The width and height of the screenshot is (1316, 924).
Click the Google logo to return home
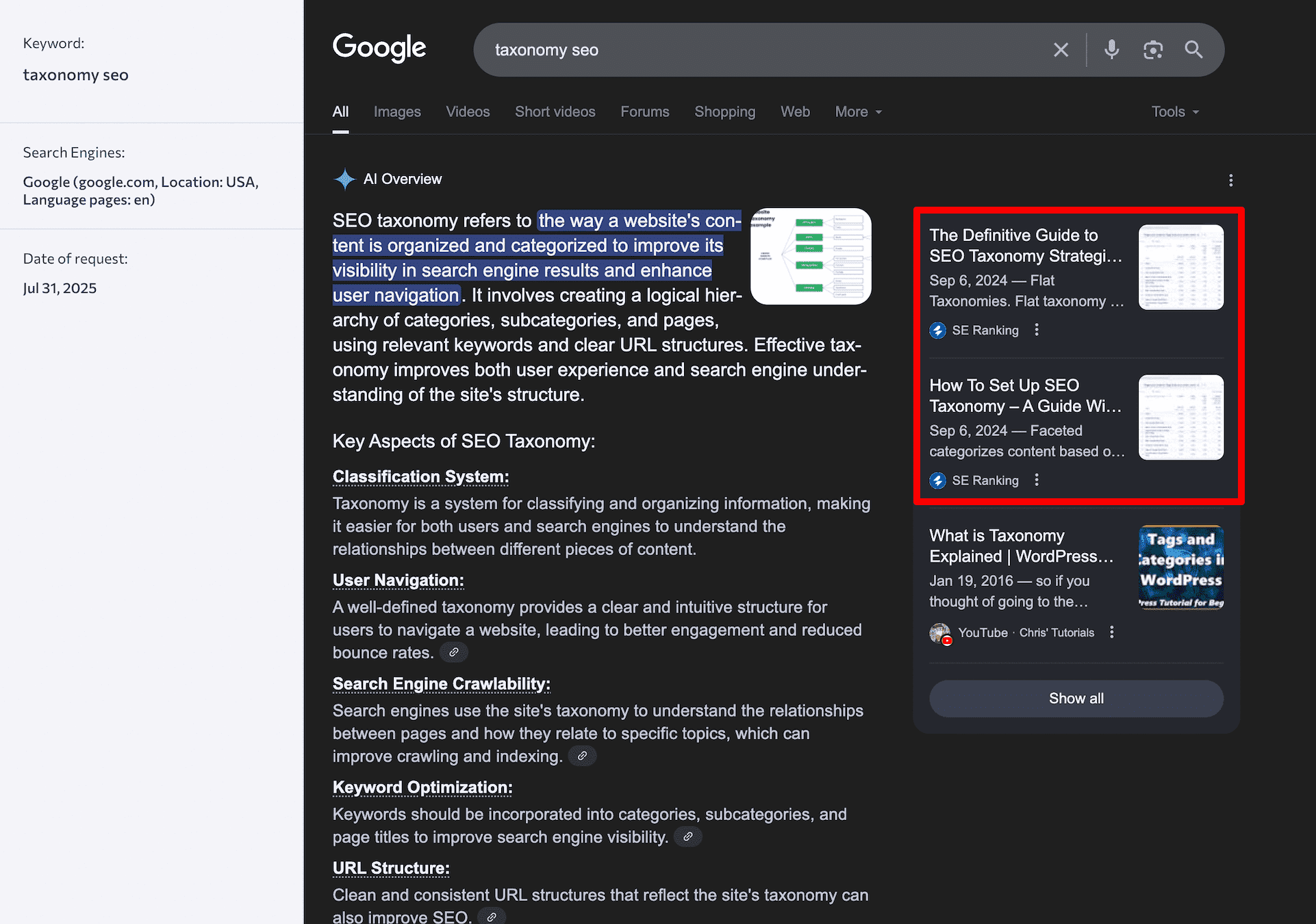point(379,48)
